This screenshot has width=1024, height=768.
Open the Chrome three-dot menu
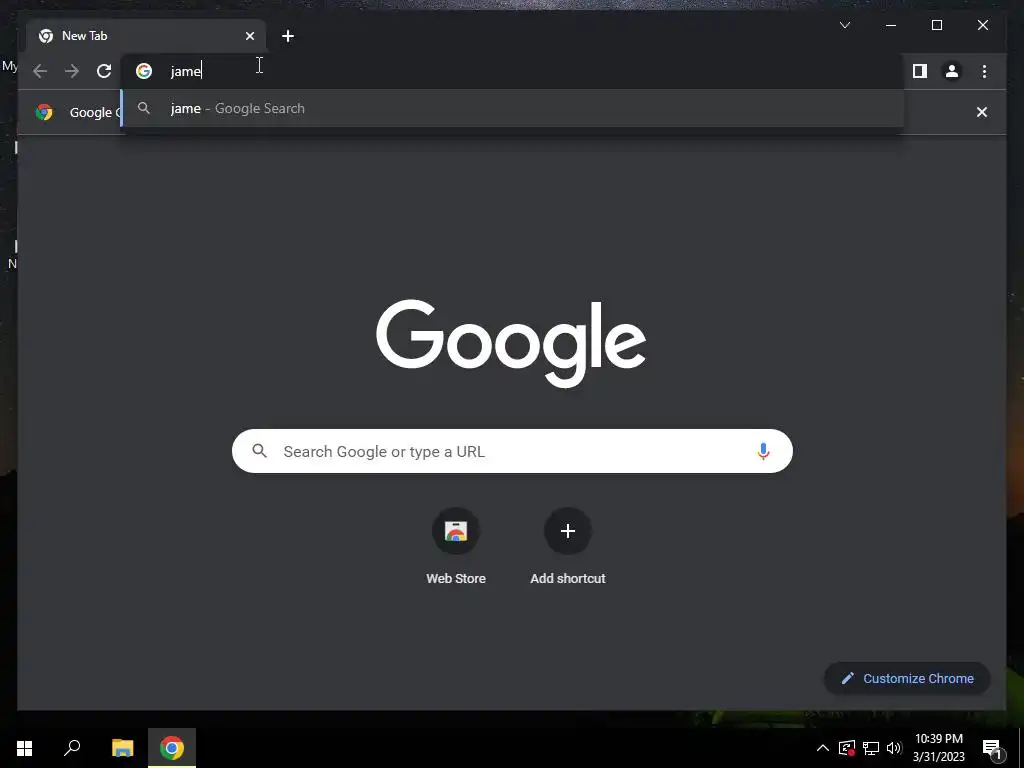click(984, 71)
